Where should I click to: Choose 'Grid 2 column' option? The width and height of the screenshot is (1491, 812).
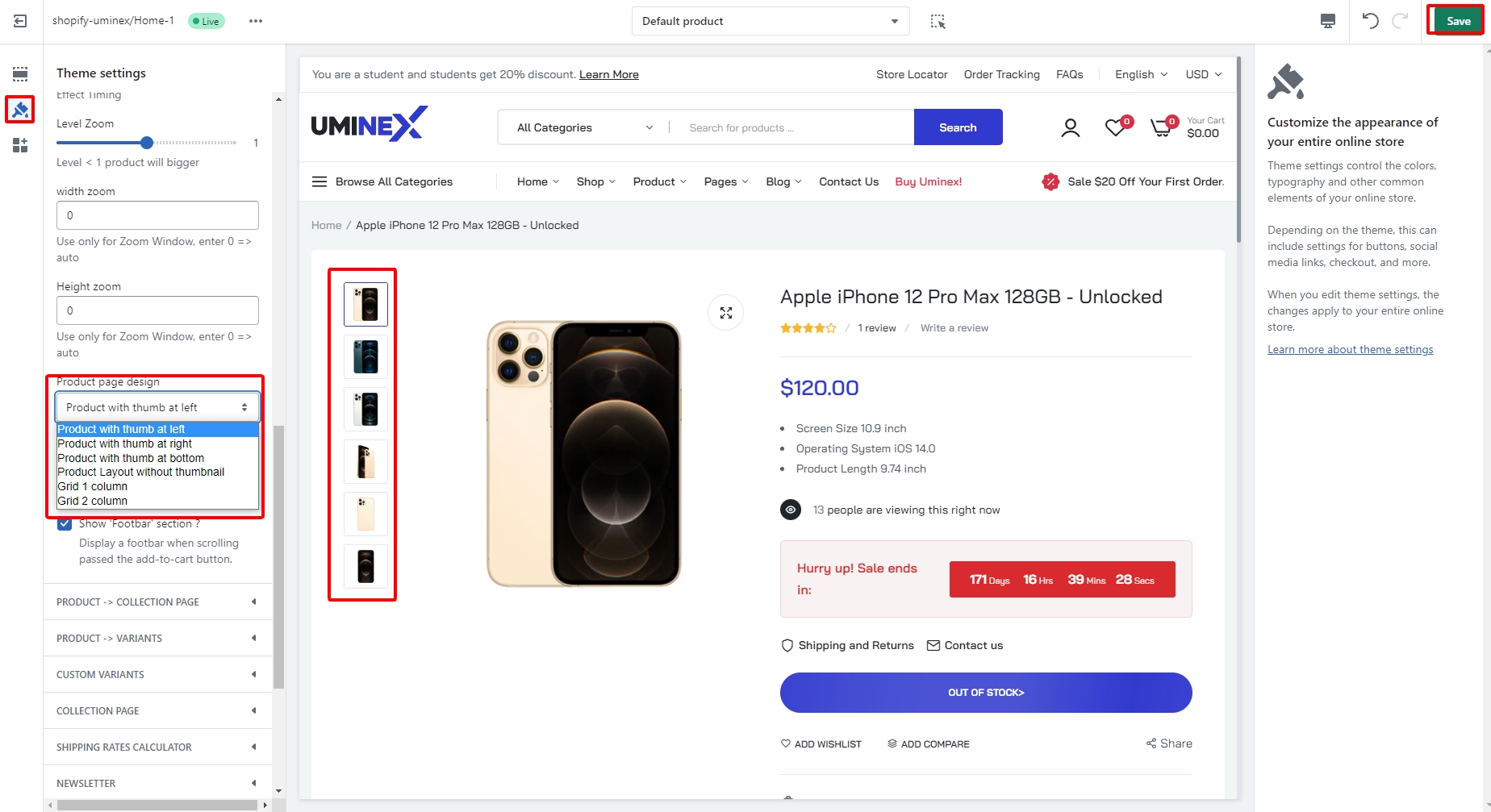pos(93,501)
